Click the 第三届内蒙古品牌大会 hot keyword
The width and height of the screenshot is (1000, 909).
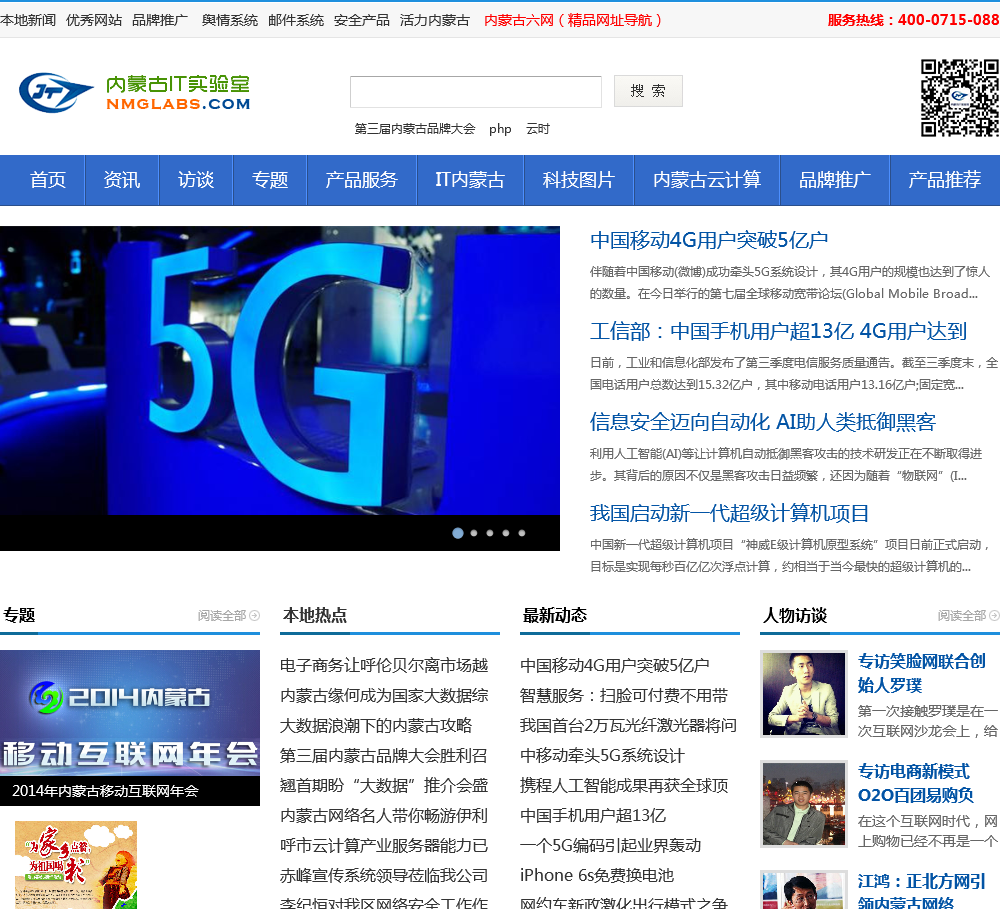(x=415, y=129)
